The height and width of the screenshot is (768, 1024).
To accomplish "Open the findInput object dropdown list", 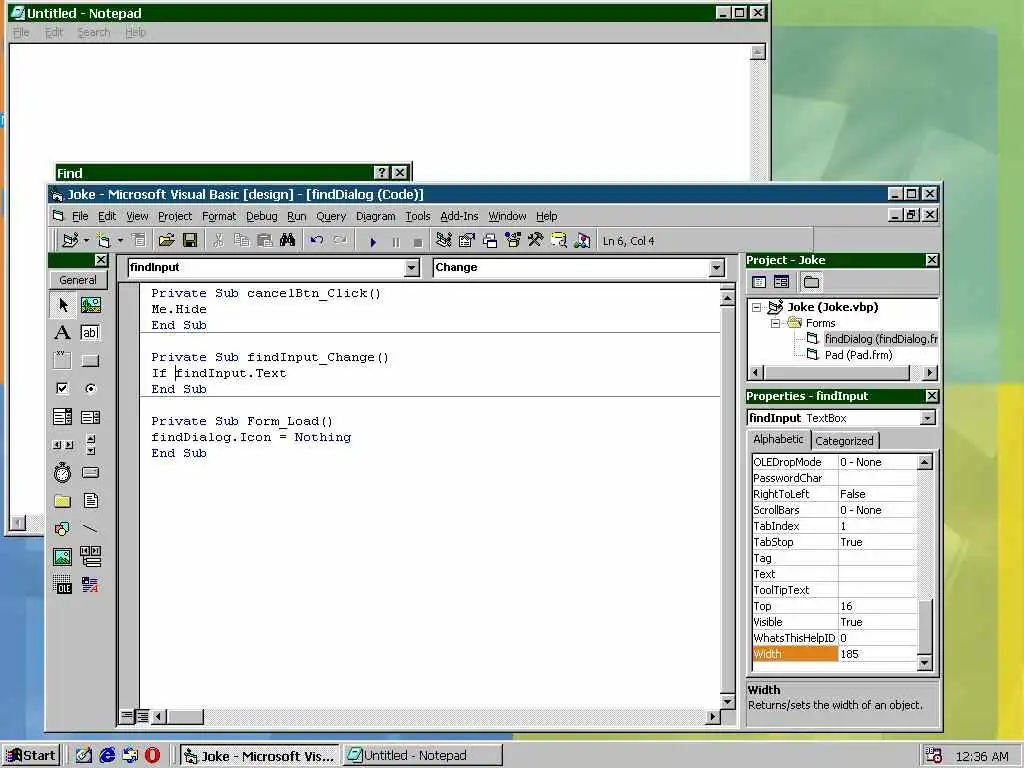I will pyautogui.click(x=411, y=268).
